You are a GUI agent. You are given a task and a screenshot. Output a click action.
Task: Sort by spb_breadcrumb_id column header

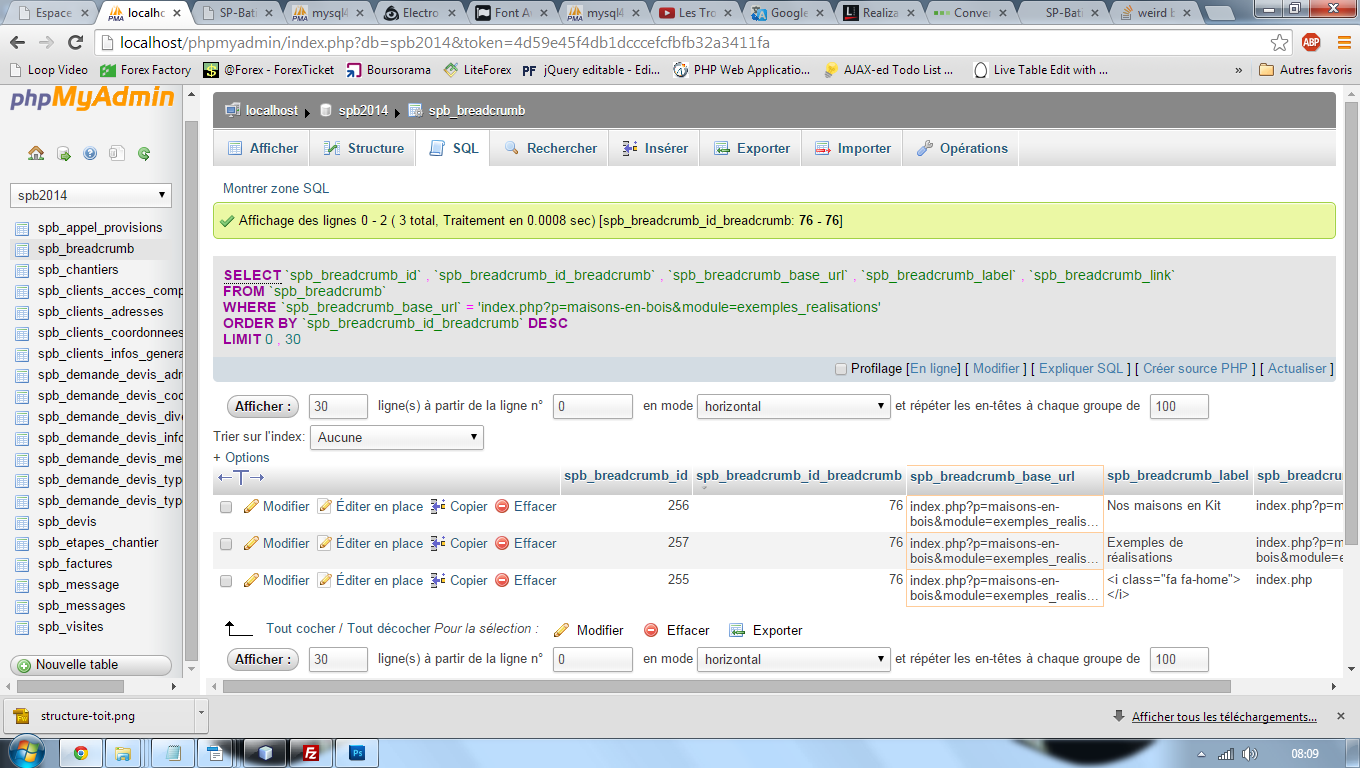coord(625,476)
